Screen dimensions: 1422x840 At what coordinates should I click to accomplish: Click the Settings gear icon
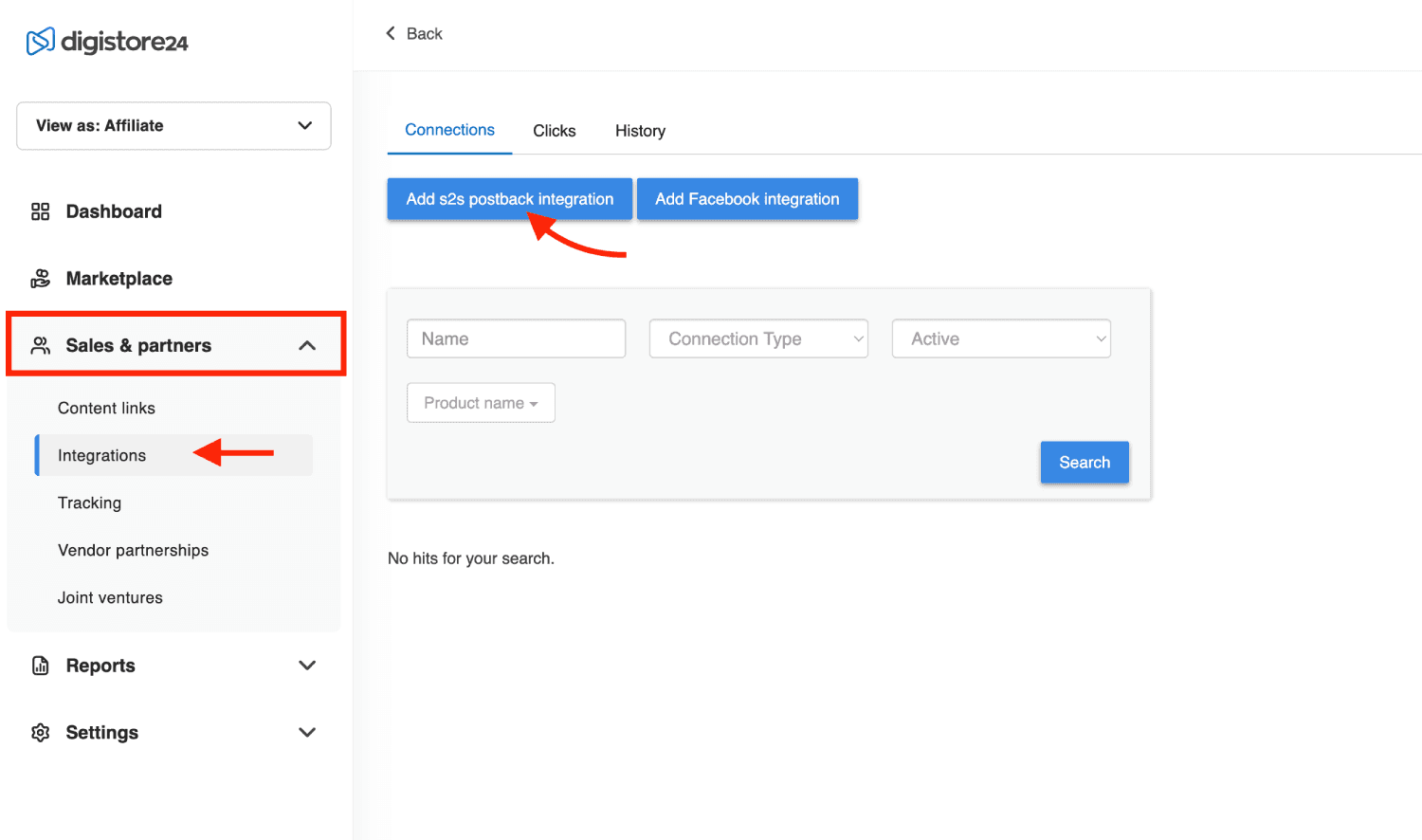pos(40,733)
